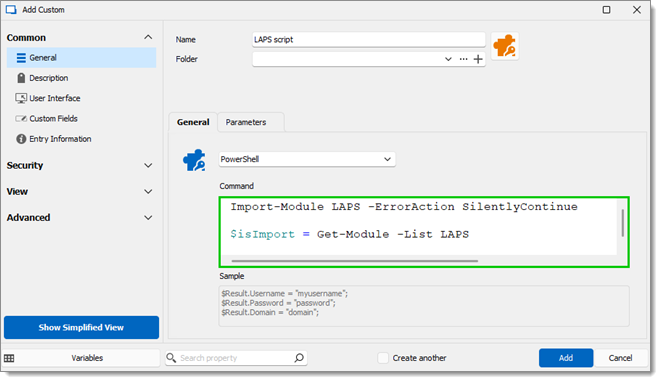Image resolution: width=661 pixels, height=382 pixels.
Task: Click the orange puzzle entry icon
Action: pos(505,46)
